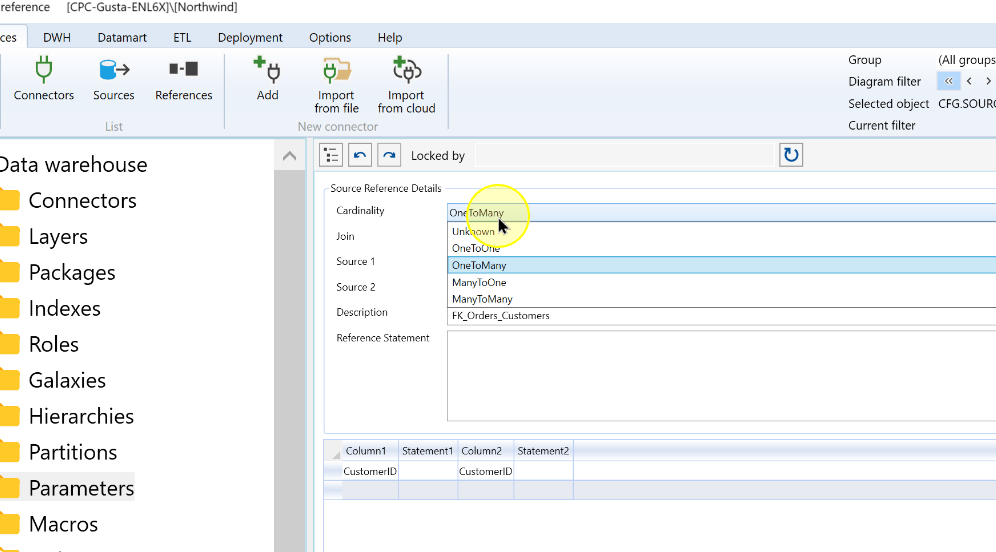Redo the last change
The height and width of the screenshot is (552, 996).
point(389,155)
